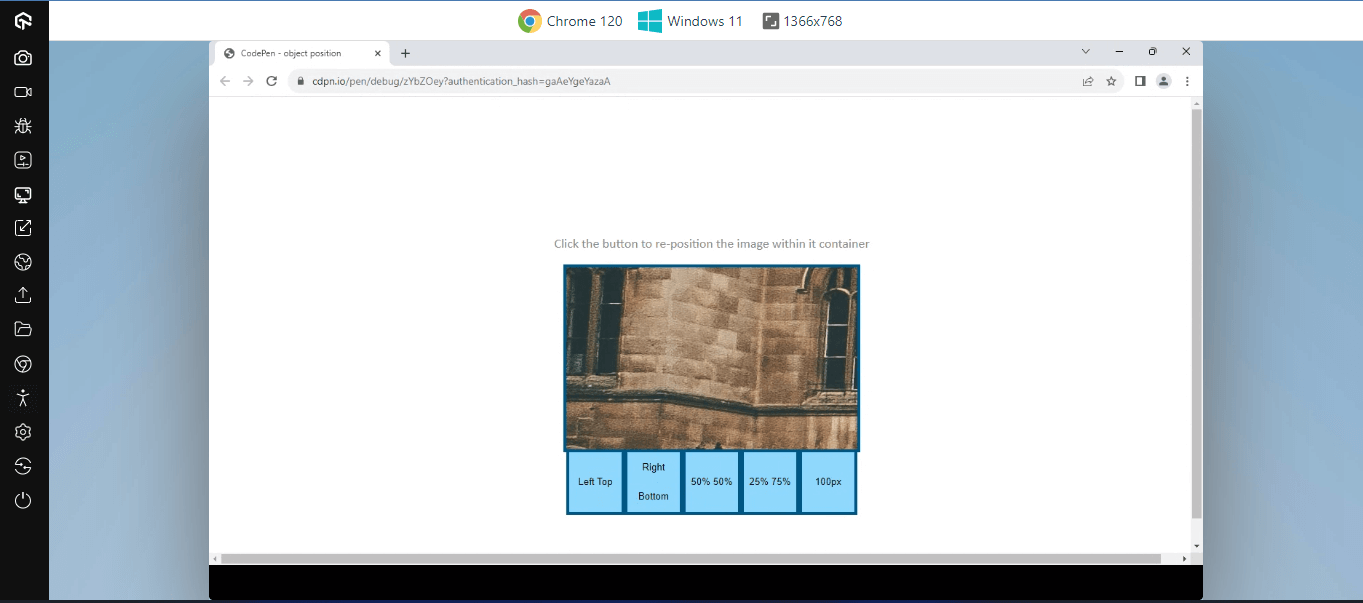1363x603 pixels.
Task: End session with power icon
Action: pos(23,500)
